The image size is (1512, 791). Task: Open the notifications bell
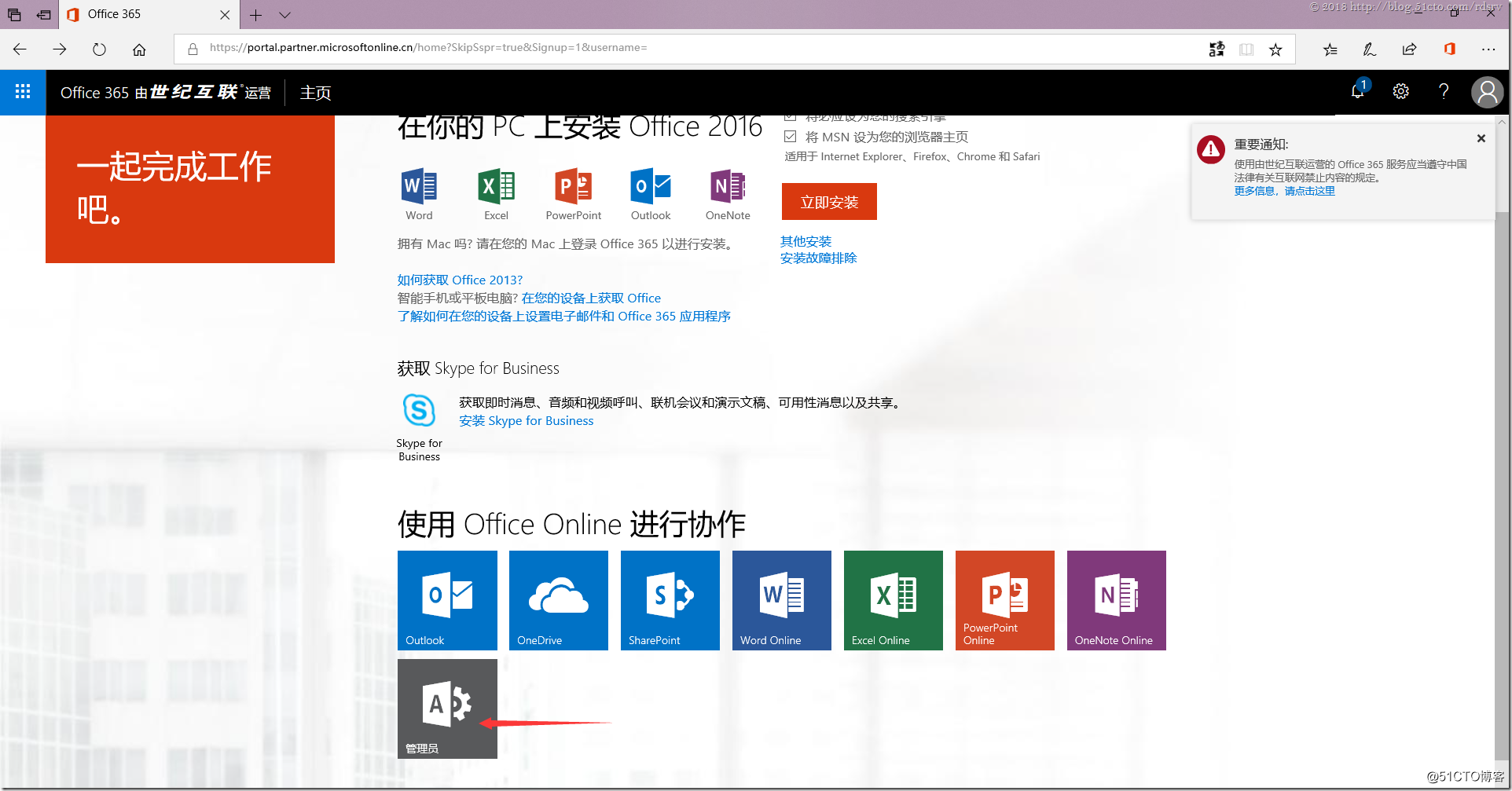1358,91
